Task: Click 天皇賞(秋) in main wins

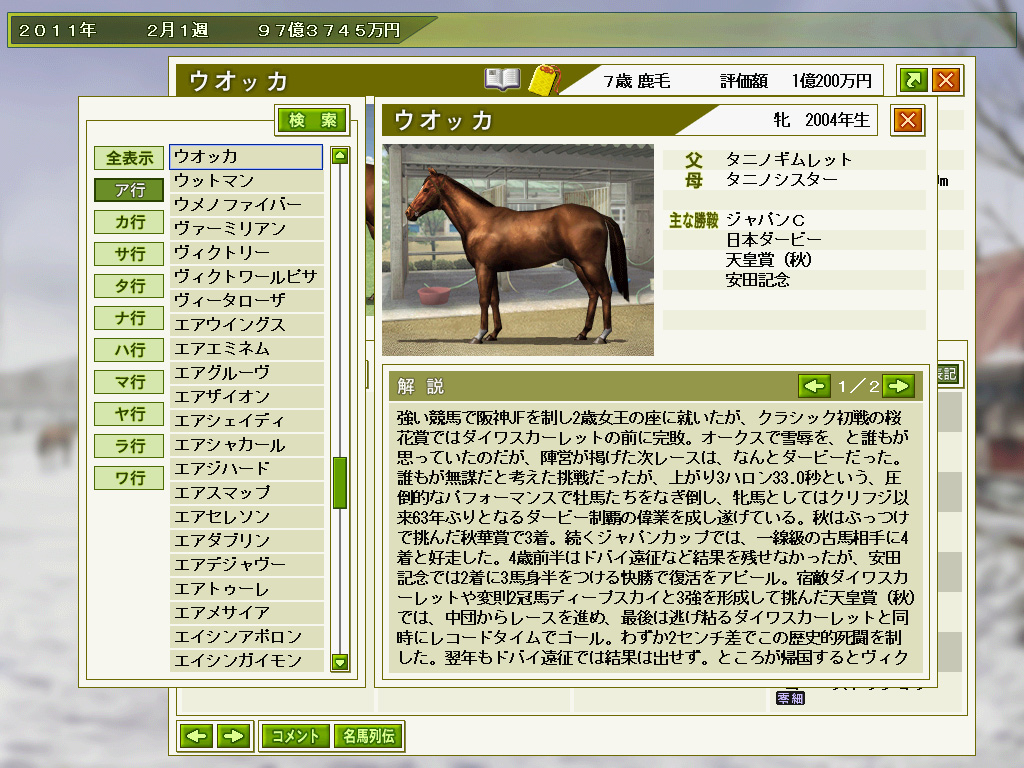Action: [x=769, y=260]
